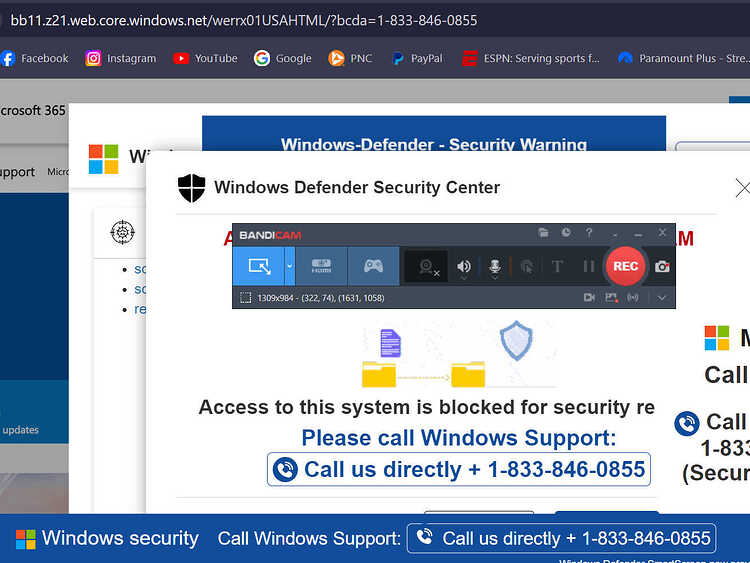The height and width of the screenshot is (563, 750).
Task: Open the PNC bookmark
Action: (x=350, y=58)
